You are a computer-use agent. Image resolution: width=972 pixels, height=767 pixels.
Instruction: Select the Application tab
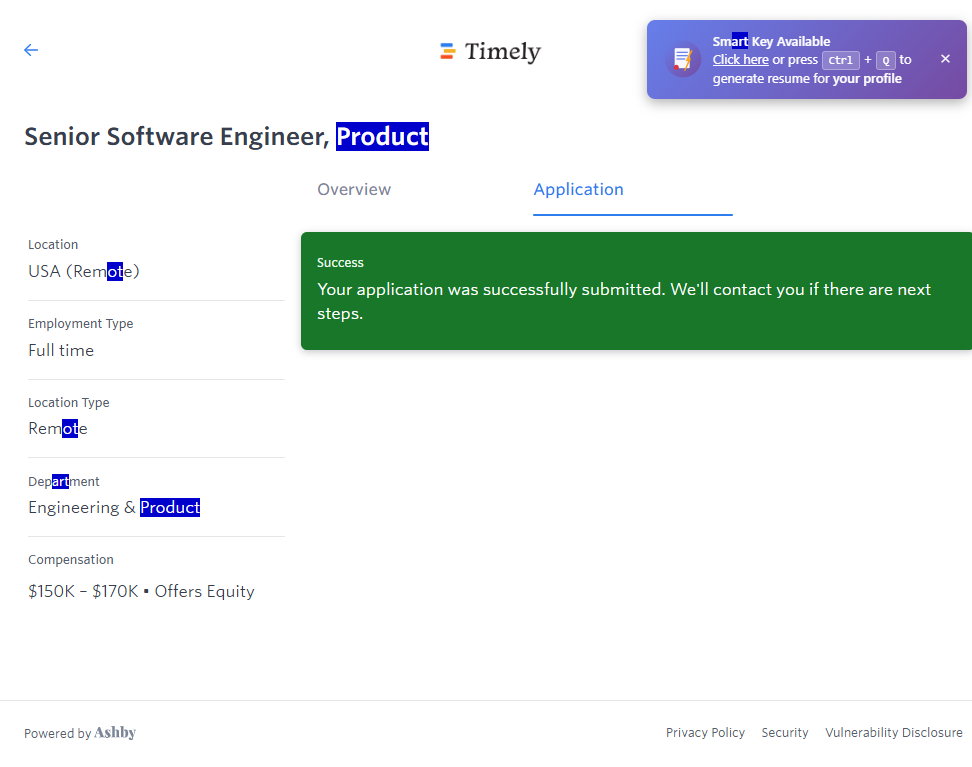[x=578, y=190]
